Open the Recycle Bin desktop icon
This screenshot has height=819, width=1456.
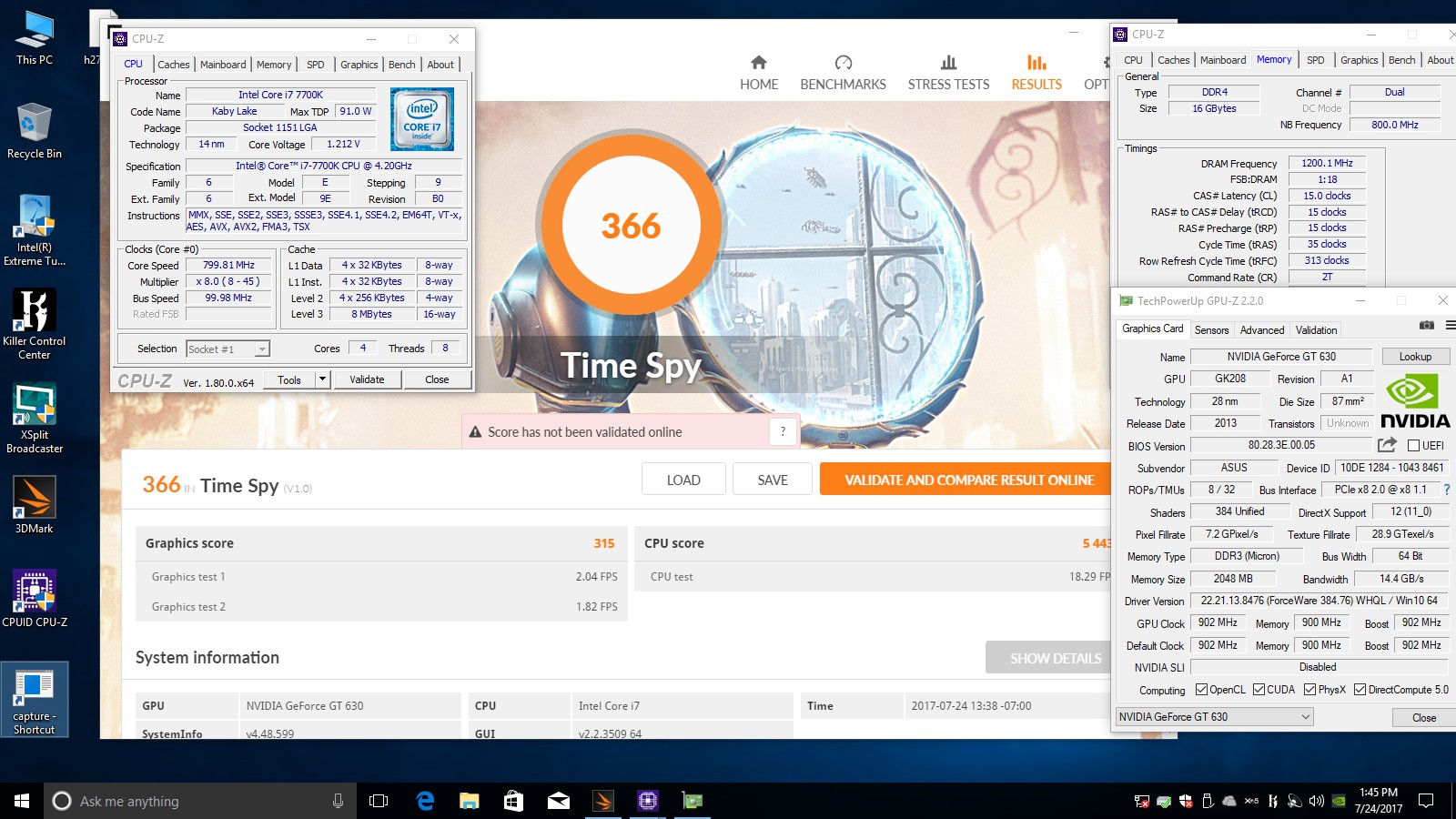[x=35, y=131]
